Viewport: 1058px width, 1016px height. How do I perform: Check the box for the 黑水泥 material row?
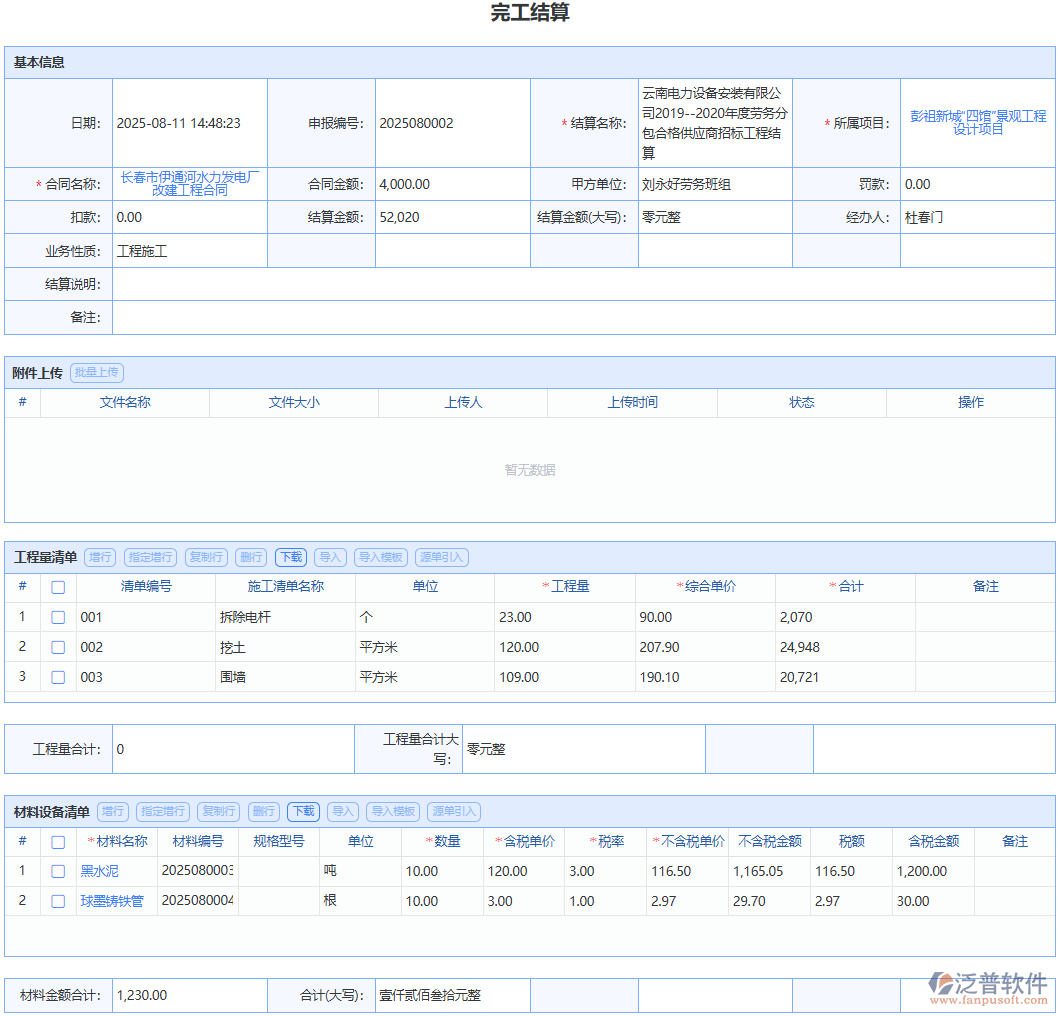[x=58, y=872]
